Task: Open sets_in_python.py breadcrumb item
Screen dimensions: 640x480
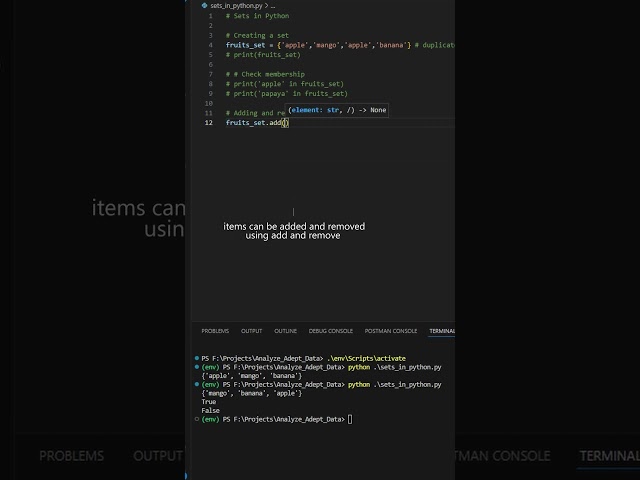Action: (x=236, y=6)
